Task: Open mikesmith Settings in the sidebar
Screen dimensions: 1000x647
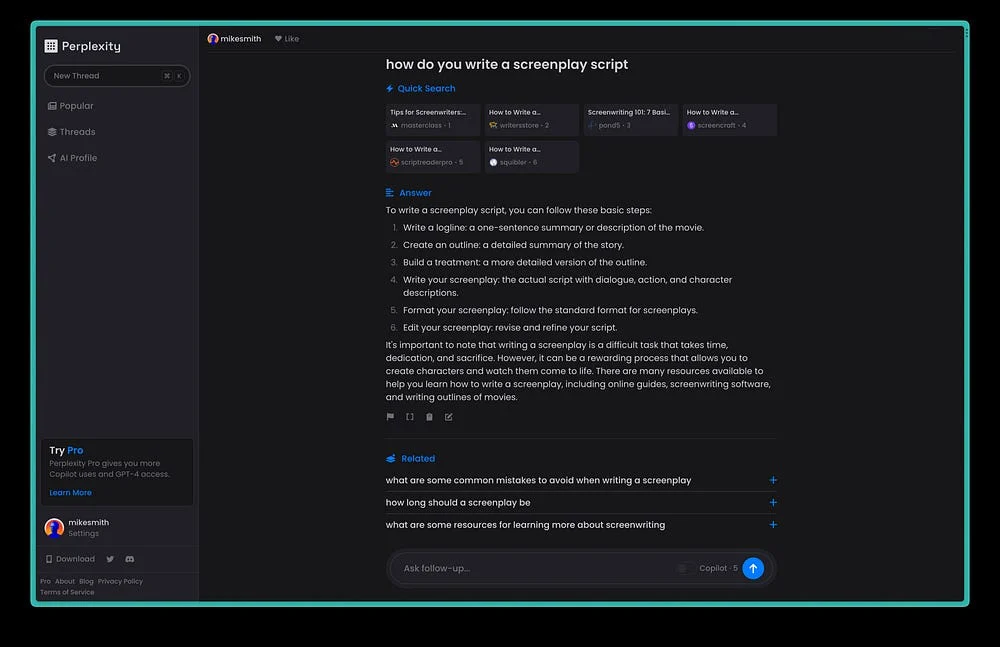Action: click(x=84, y=533)
